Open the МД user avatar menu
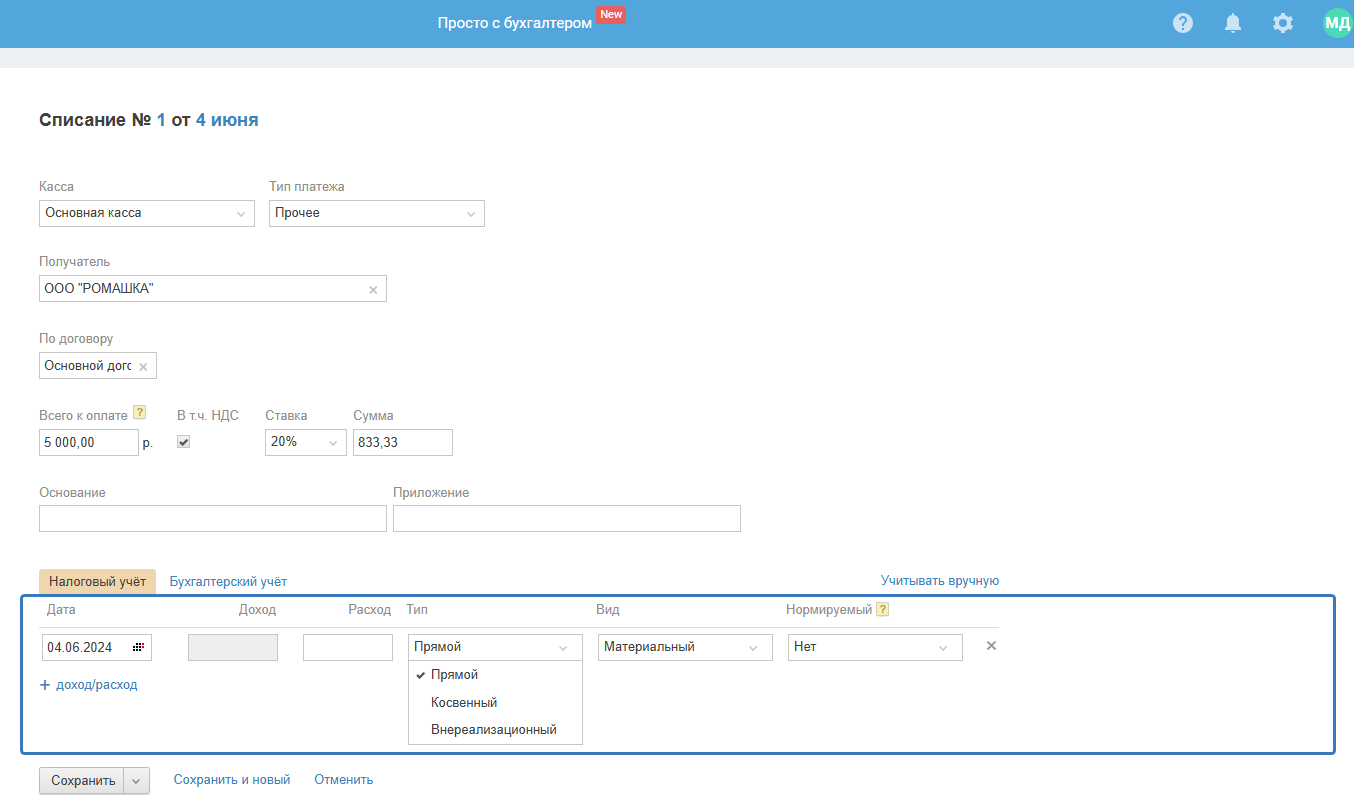 pos(1336,23)
